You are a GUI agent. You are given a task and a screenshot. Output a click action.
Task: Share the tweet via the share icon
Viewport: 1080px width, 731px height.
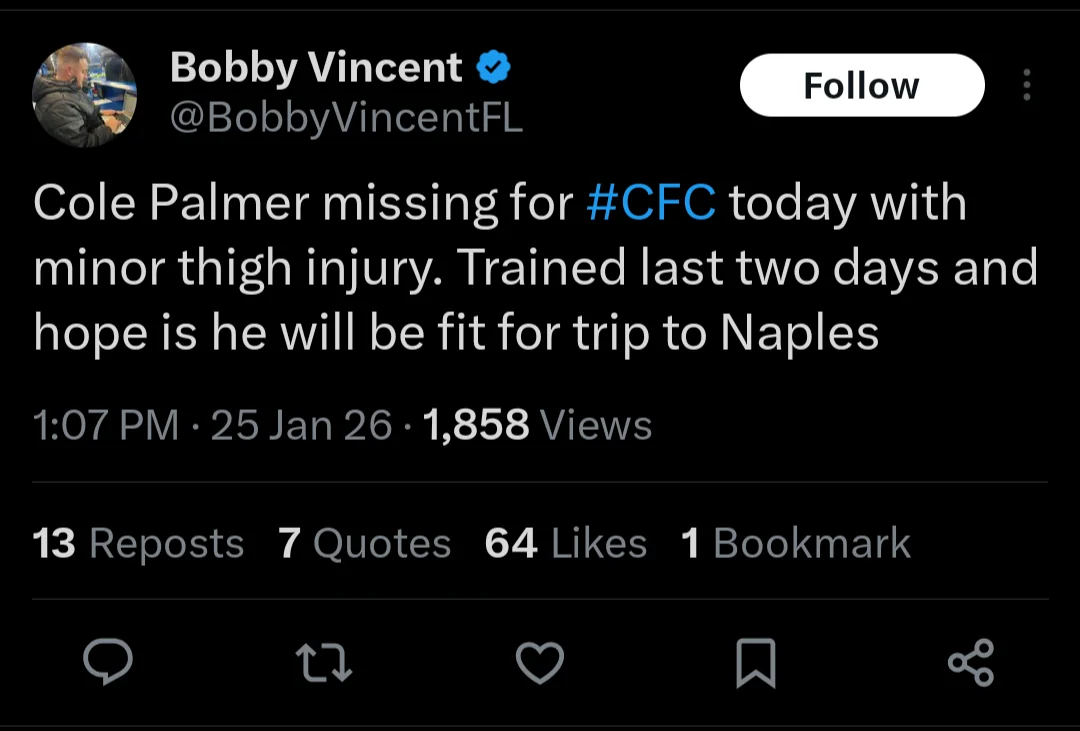click(x=970, y=662)
